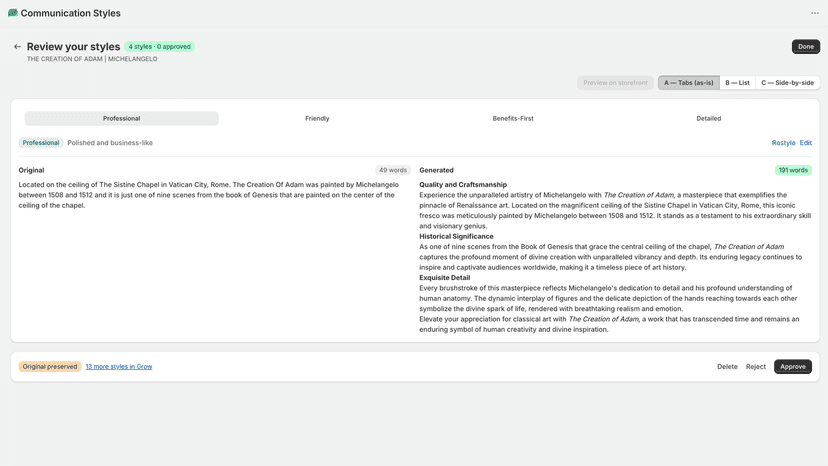Click Preview on storefront button
This screenshot has width=828, height=466.
click(615, 82)
